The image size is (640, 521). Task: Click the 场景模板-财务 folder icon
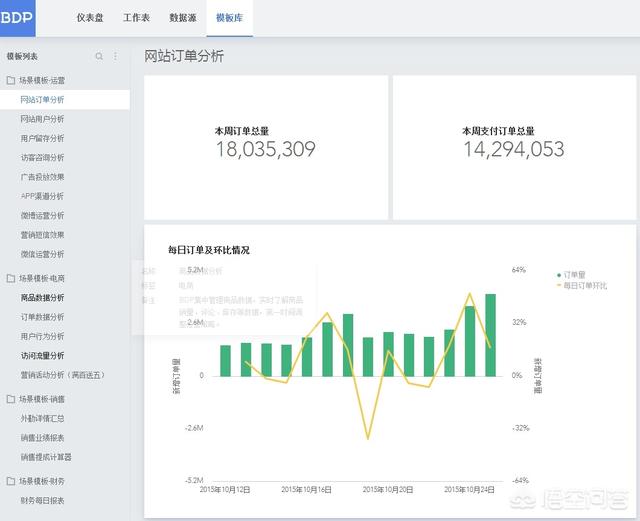click(11, 481)
